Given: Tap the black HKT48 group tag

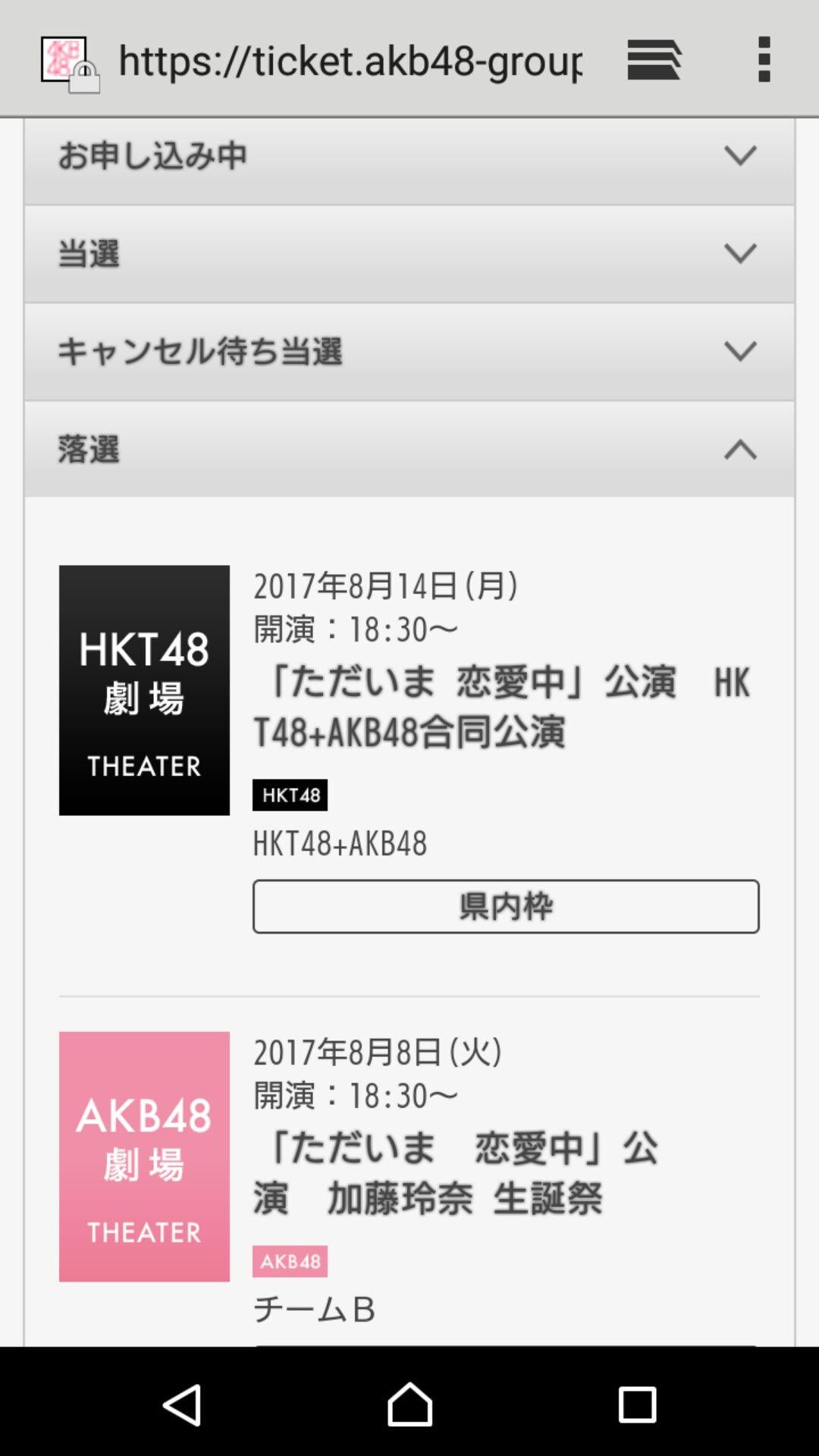Looking at the screenshot, I should 290,795.
